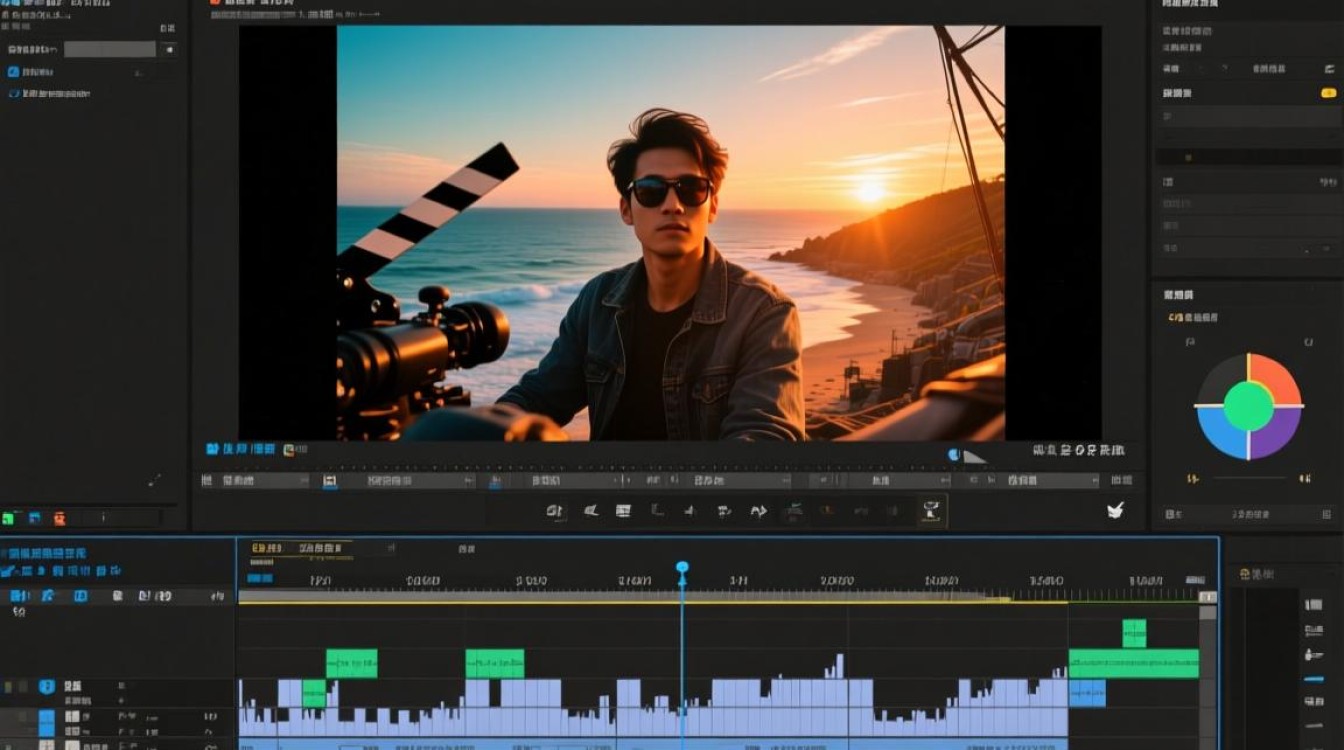Image resolution: width=1344 pixels, height=750 pixels.
Task: Click the blue person icon below the preview options
Action: (495, 482)
